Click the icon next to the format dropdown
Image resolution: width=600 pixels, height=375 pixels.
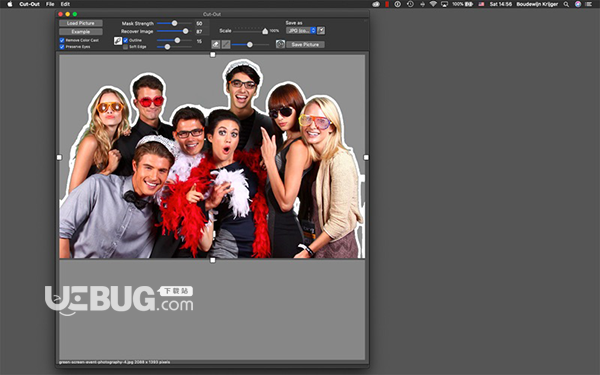coord(321,30)
